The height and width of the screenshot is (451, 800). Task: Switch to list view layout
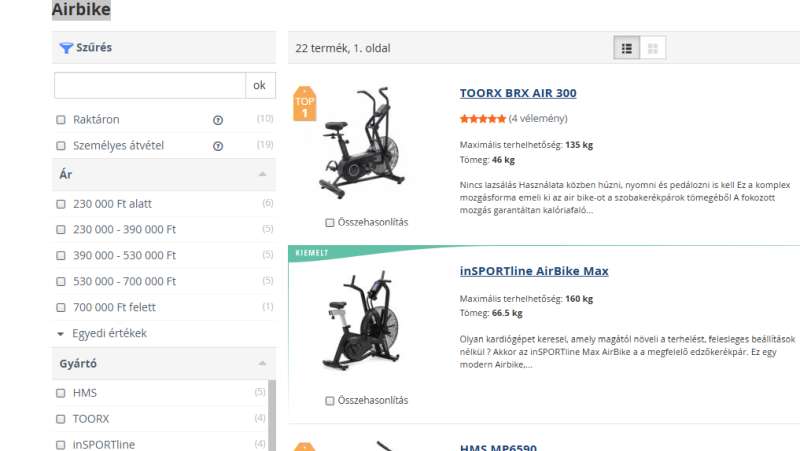click(627, 48)
